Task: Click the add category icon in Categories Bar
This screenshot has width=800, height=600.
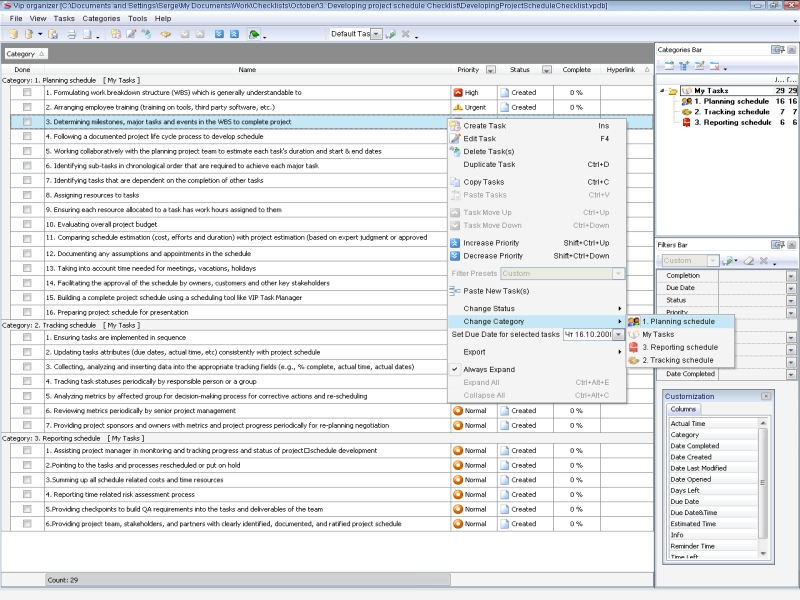Action: point(668,65)
